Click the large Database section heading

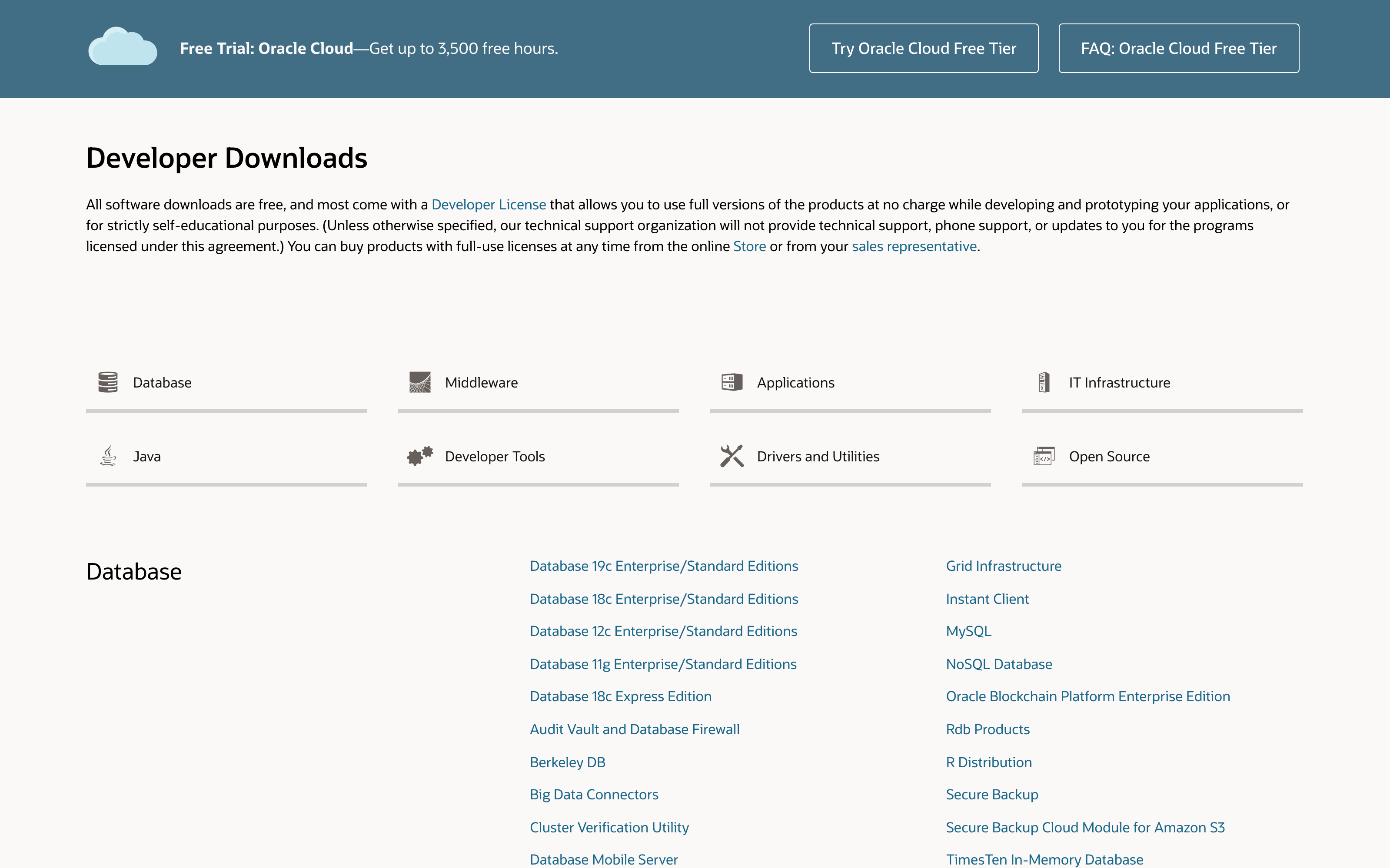[x=134, y=572]
